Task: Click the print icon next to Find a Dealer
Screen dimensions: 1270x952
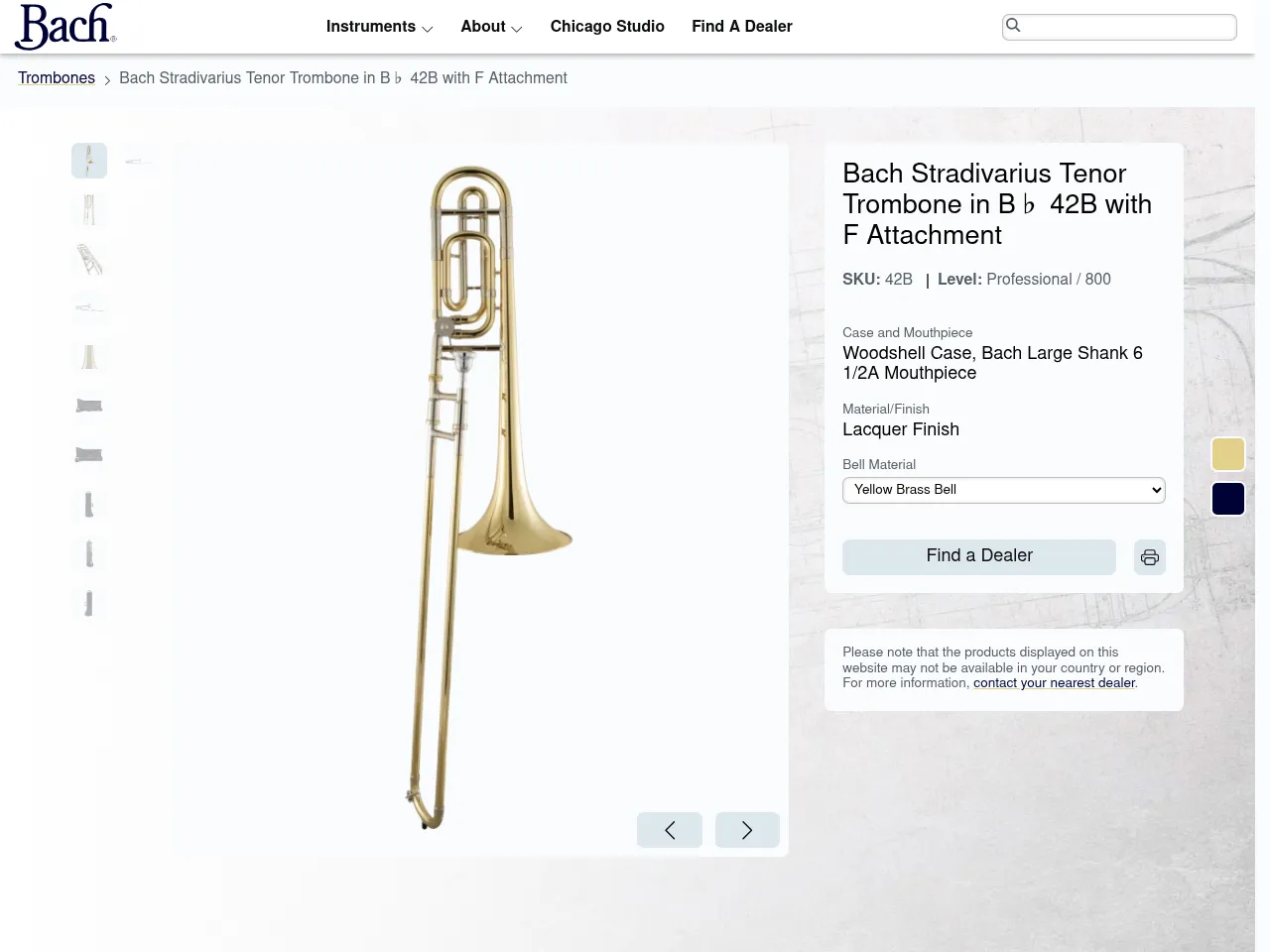Action: click(1149, 557)
